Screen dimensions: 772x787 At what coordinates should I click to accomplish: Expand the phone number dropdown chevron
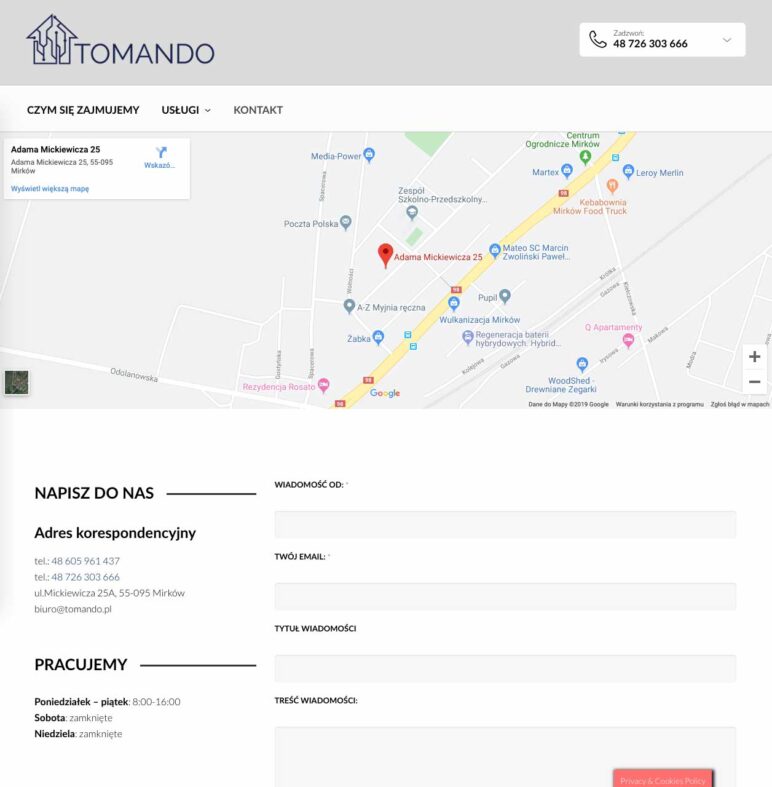pyautogui.click(x=727, y=40)
